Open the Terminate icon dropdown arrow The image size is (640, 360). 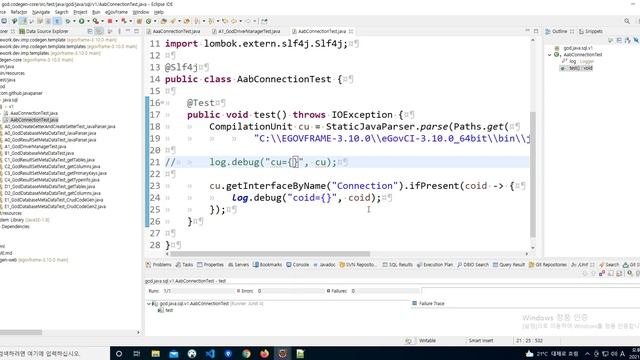(116, 21)
